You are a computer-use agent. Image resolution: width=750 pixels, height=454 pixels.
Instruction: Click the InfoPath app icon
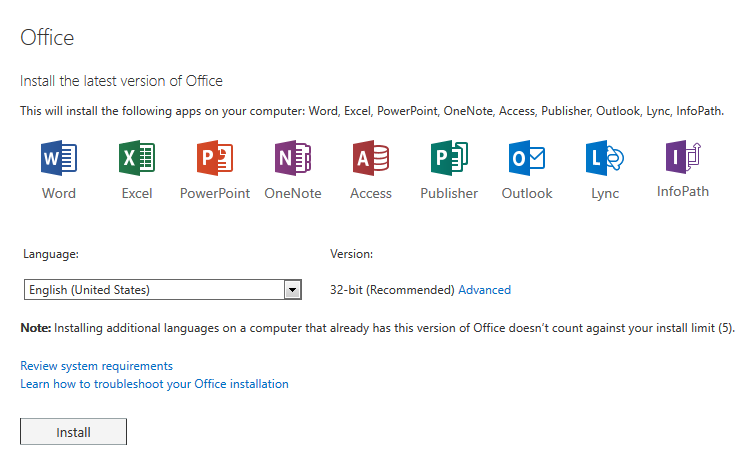point(683,157)
